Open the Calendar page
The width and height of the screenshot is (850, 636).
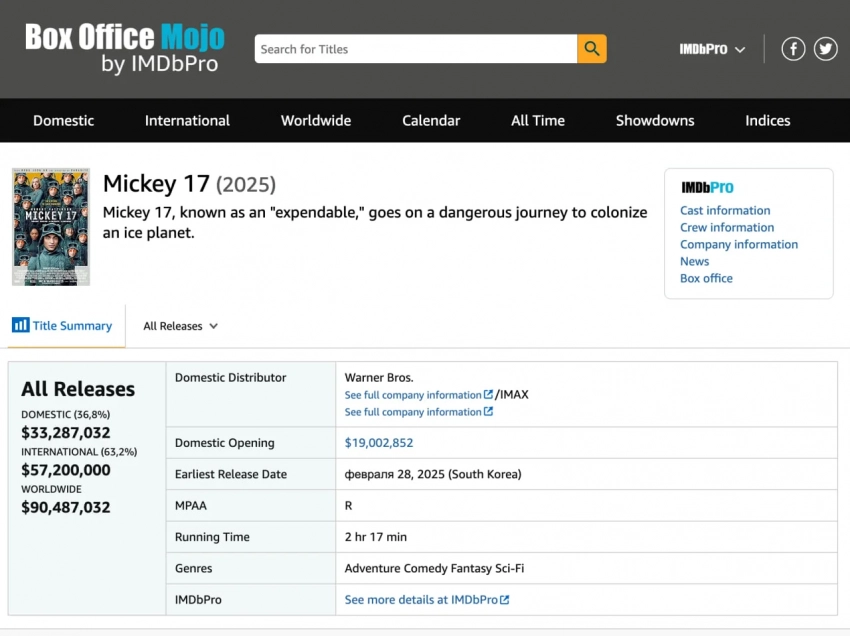[x=431, y=120]
